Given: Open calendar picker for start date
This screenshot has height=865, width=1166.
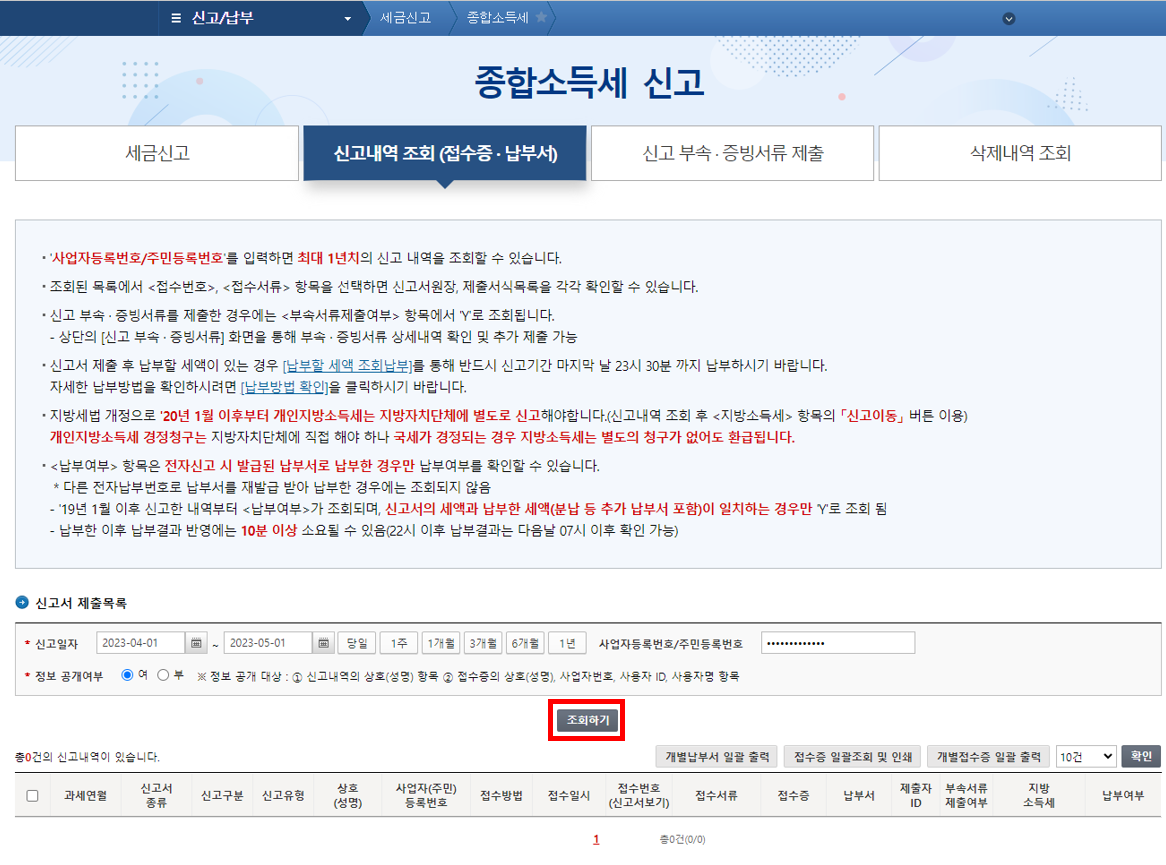Looking at the screenshot, I should (196, 643).
